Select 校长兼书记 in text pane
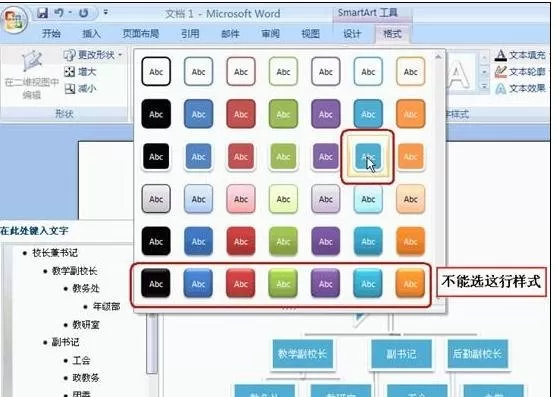The width and height of the screenshot is (557, 397). point(55,253)
